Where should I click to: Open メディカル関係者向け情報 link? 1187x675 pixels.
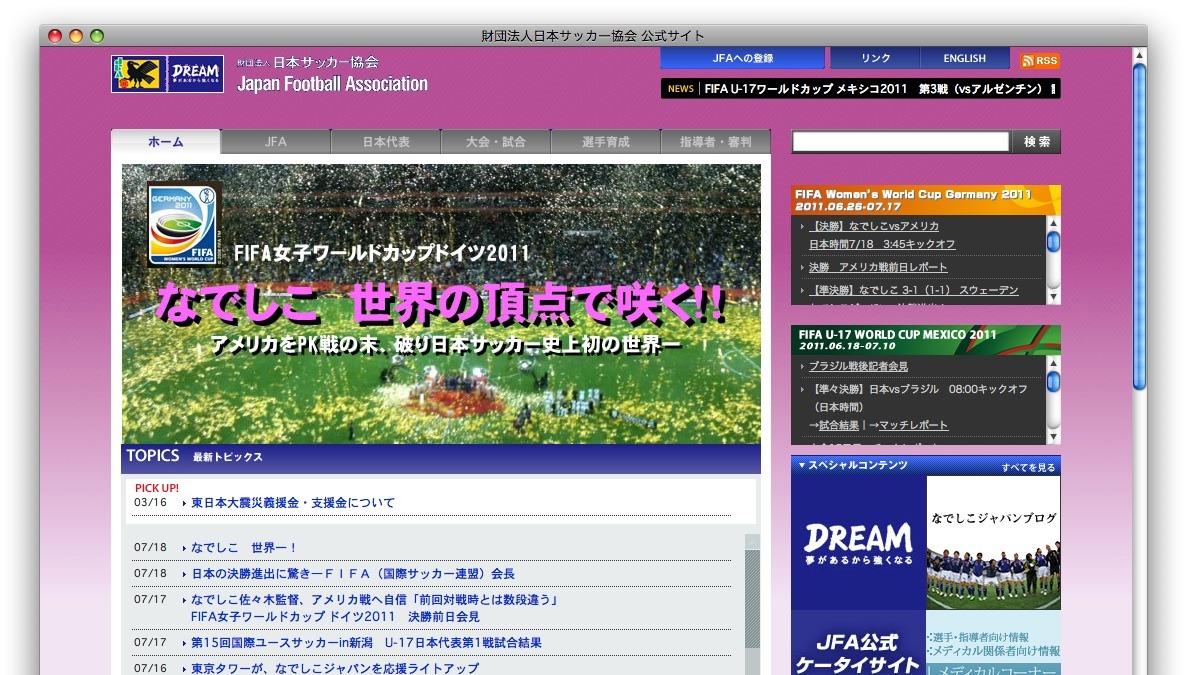click(995, 651)
